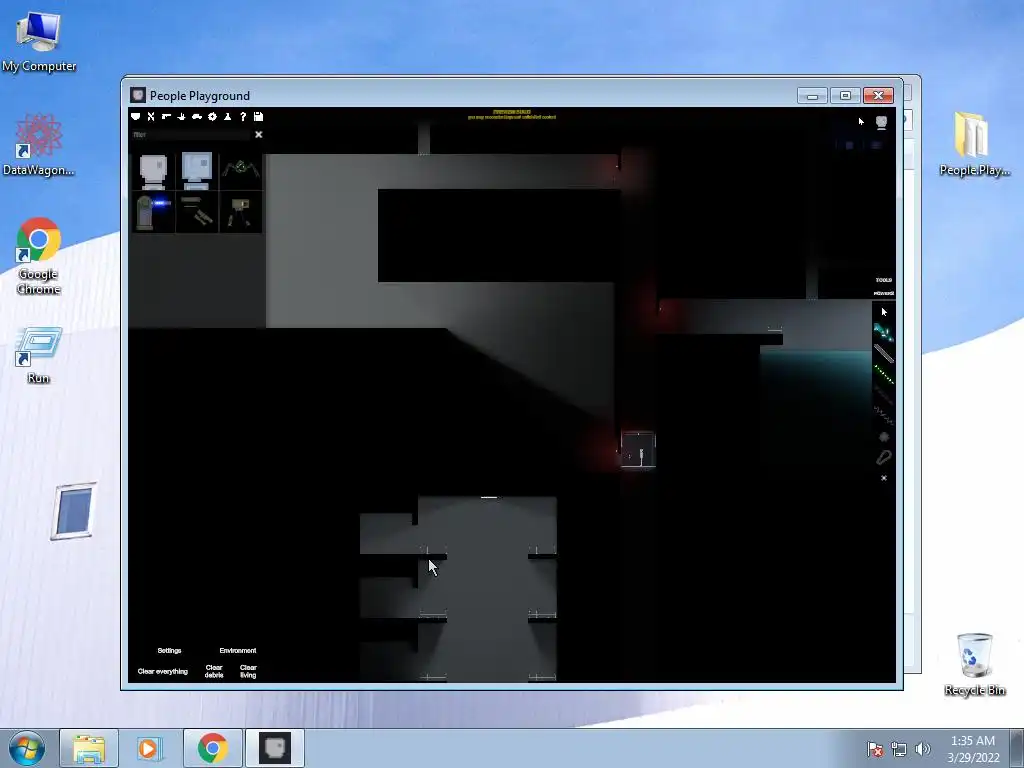This screenshot has height=768, width=1024.
Task: Open Settings in the game panel
Action: tap(169, 650)
